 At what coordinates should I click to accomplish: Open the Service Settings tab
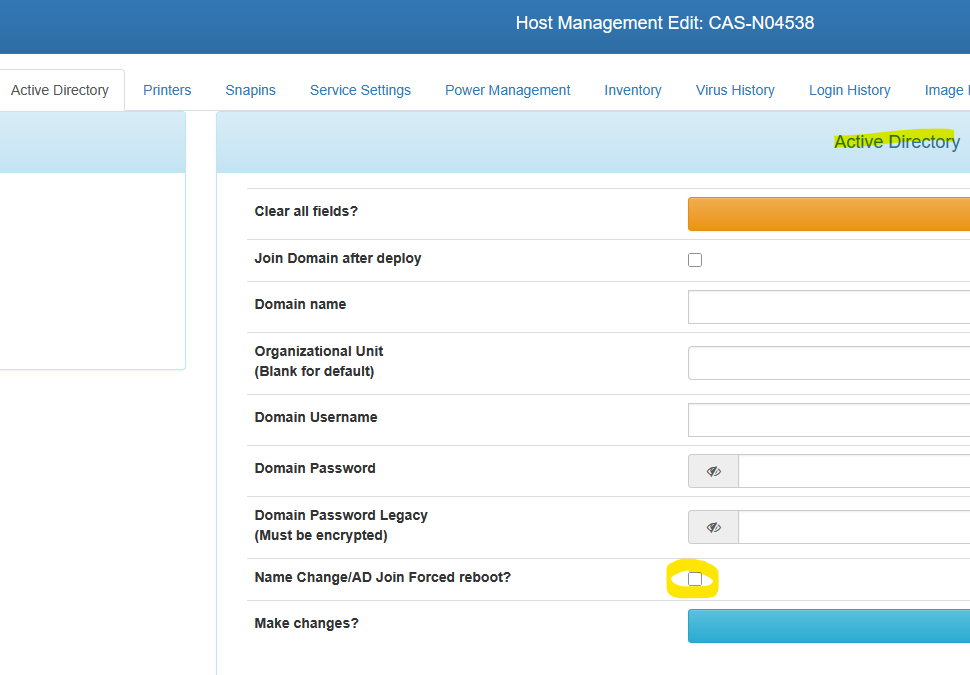pos(360,90)
